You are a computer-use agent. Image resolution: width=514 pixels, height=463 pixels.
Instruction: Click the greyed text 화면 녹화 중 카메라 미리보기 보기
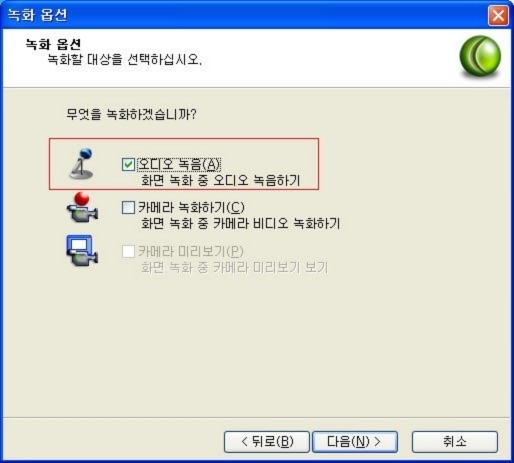tap(235, 267)
